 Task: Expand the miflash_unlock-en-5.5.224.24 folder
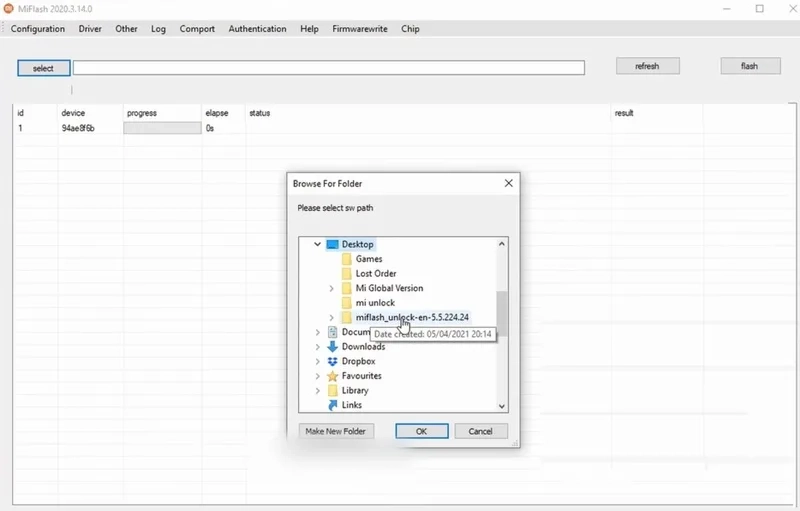(x=332, y=317)
